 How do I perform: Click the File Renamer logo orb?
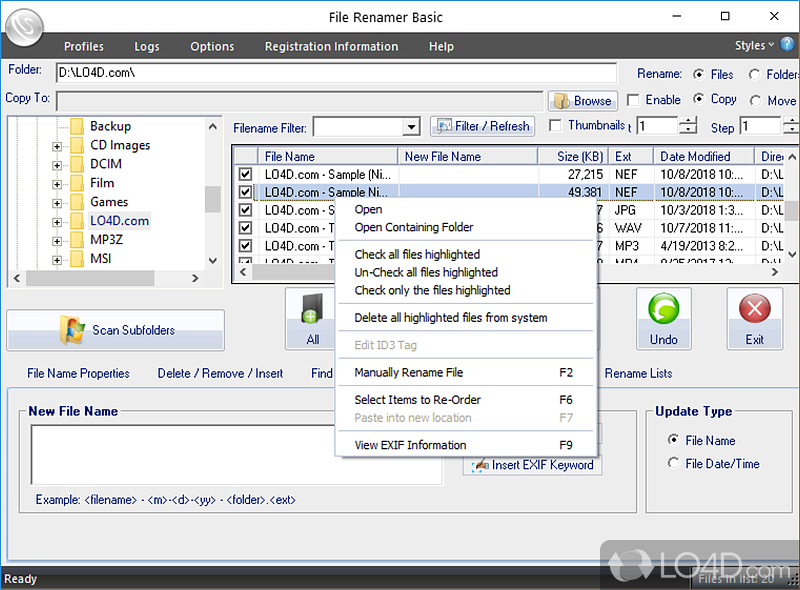[x=24, y=27]
